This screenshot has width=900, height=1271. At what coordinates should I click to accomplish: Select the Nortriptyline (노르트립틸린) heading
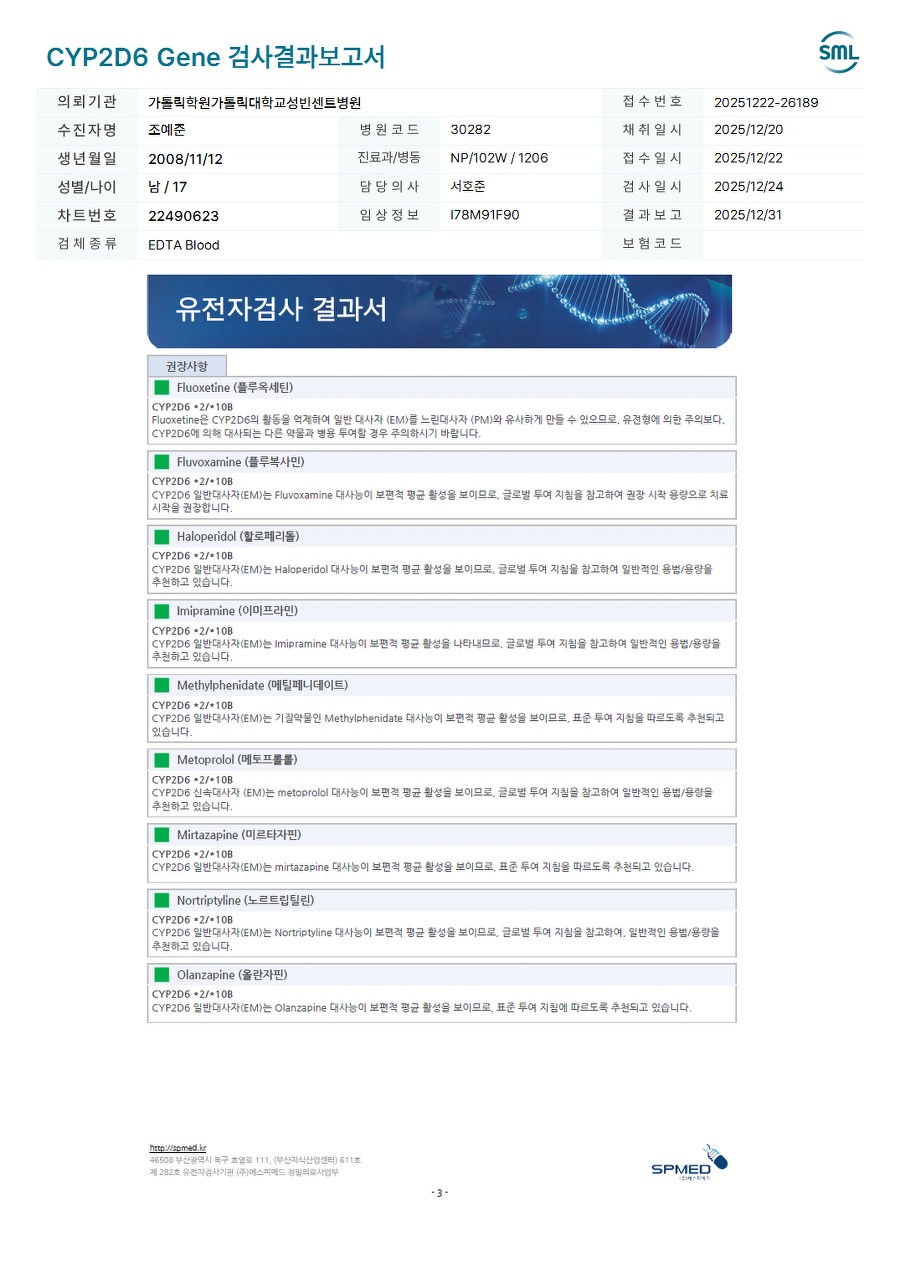[245, 900]
